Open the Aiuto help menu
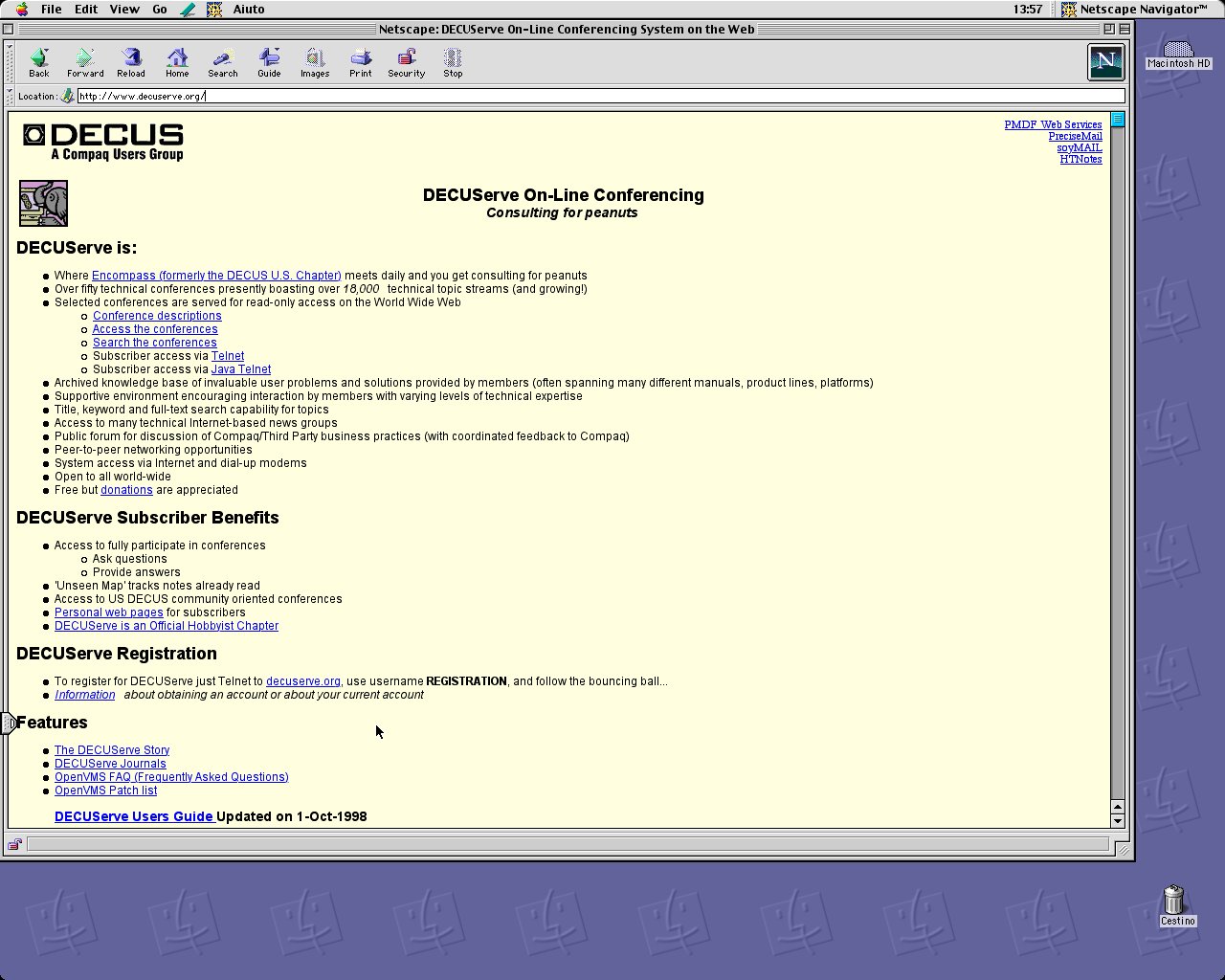1225x980 pixels. tap(249, 10)
